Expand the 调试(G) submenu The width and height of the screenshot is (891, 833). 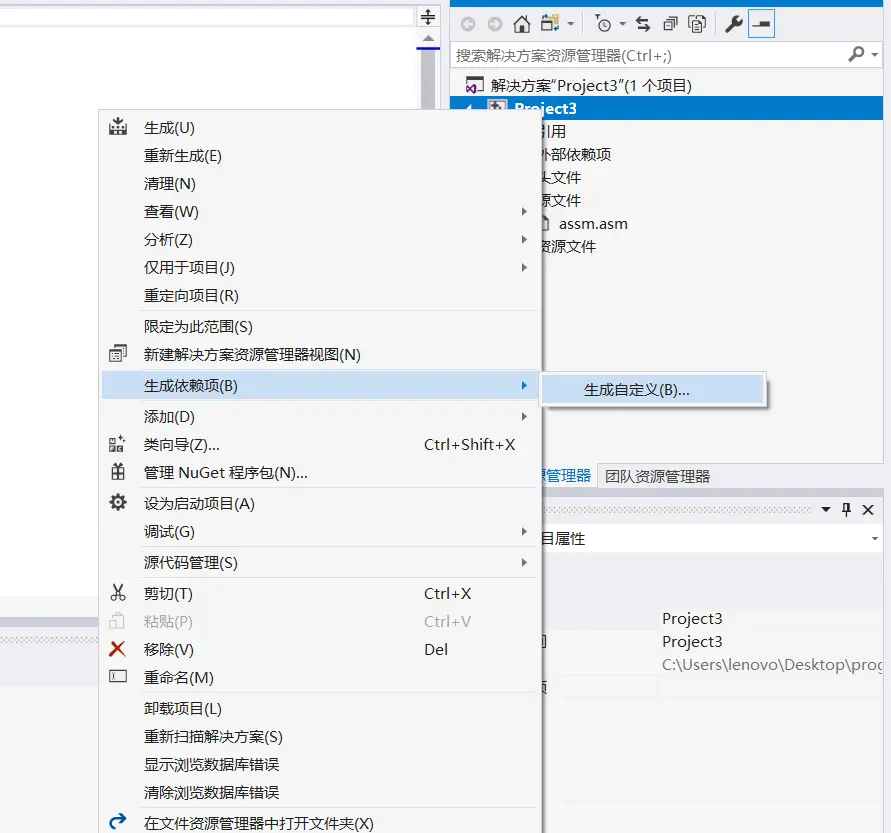tap(320, 531)
